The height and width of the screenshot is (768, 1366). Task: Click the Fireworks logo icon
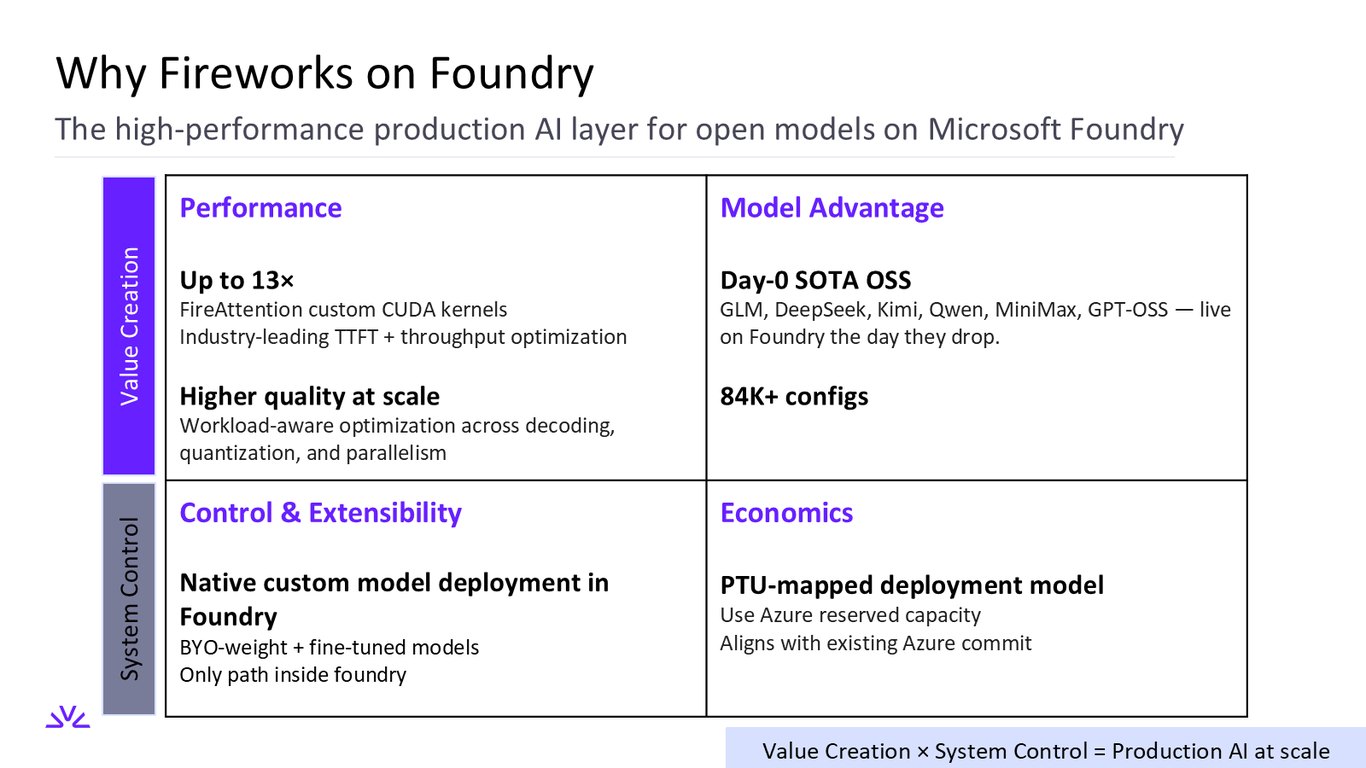(68, 717)
